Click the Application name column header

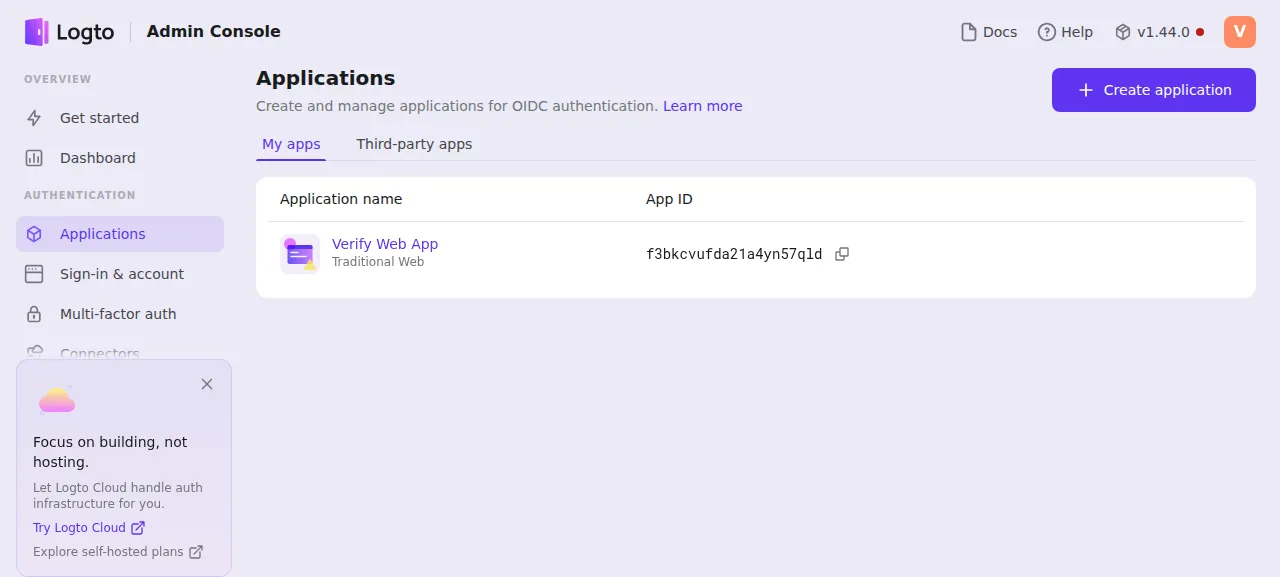[341, 199]
